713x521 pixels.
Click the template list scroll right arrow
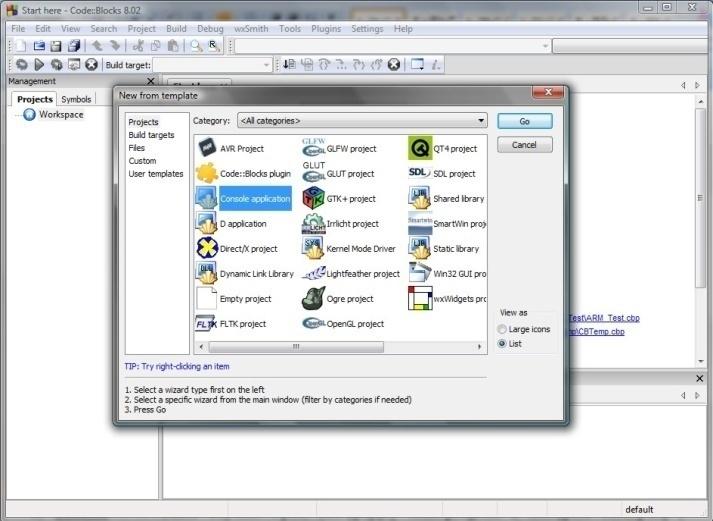pos(479,347)
